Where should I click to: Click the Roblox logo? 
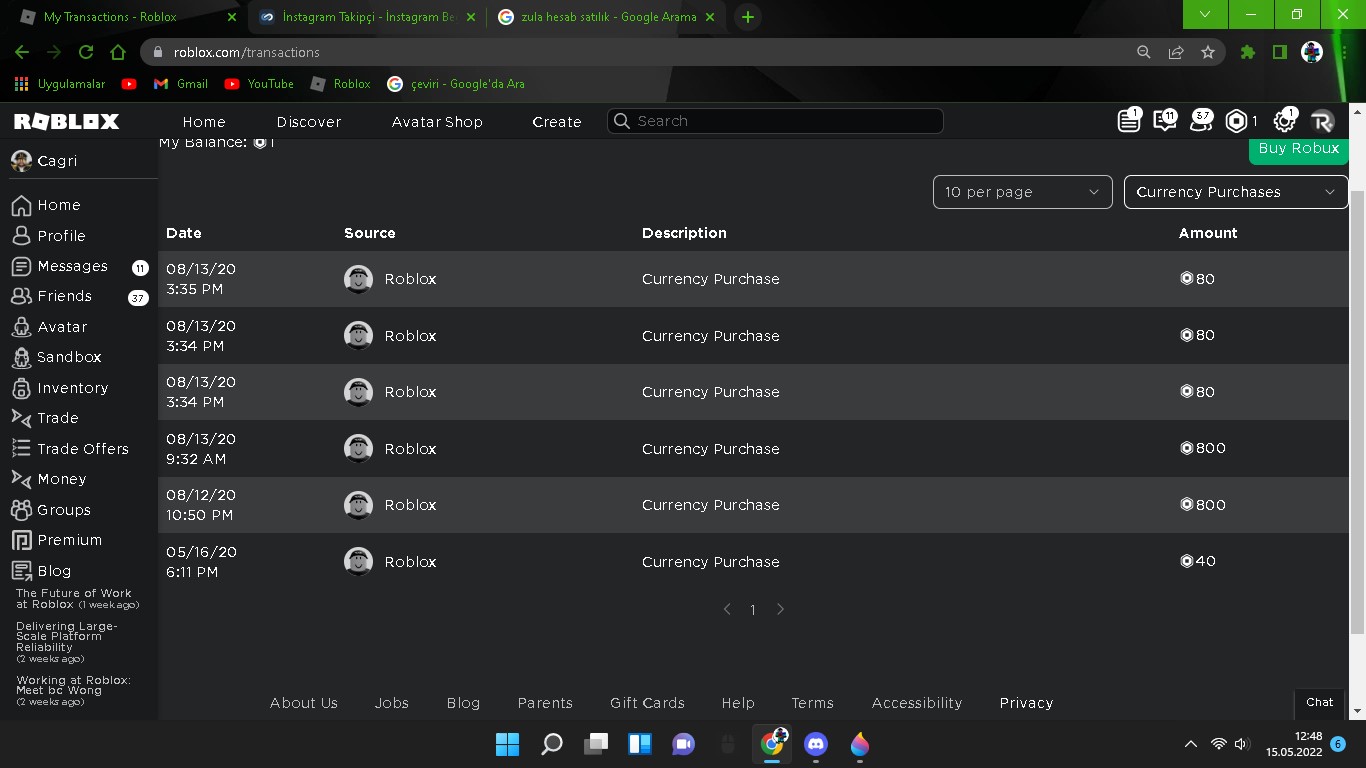[66, 121]
